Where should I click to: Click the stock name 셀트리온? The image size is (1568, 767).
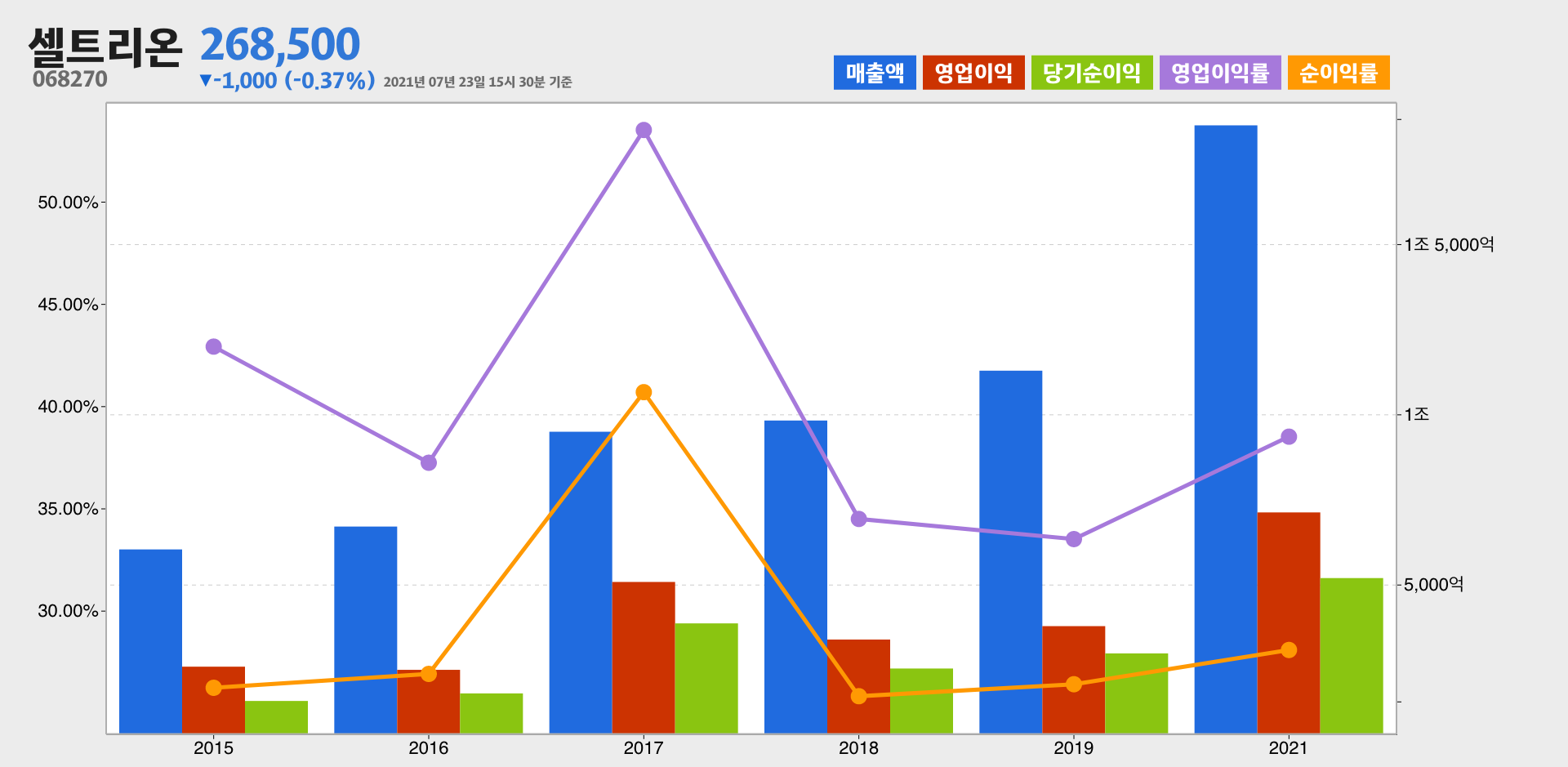(x=105, y=47)
